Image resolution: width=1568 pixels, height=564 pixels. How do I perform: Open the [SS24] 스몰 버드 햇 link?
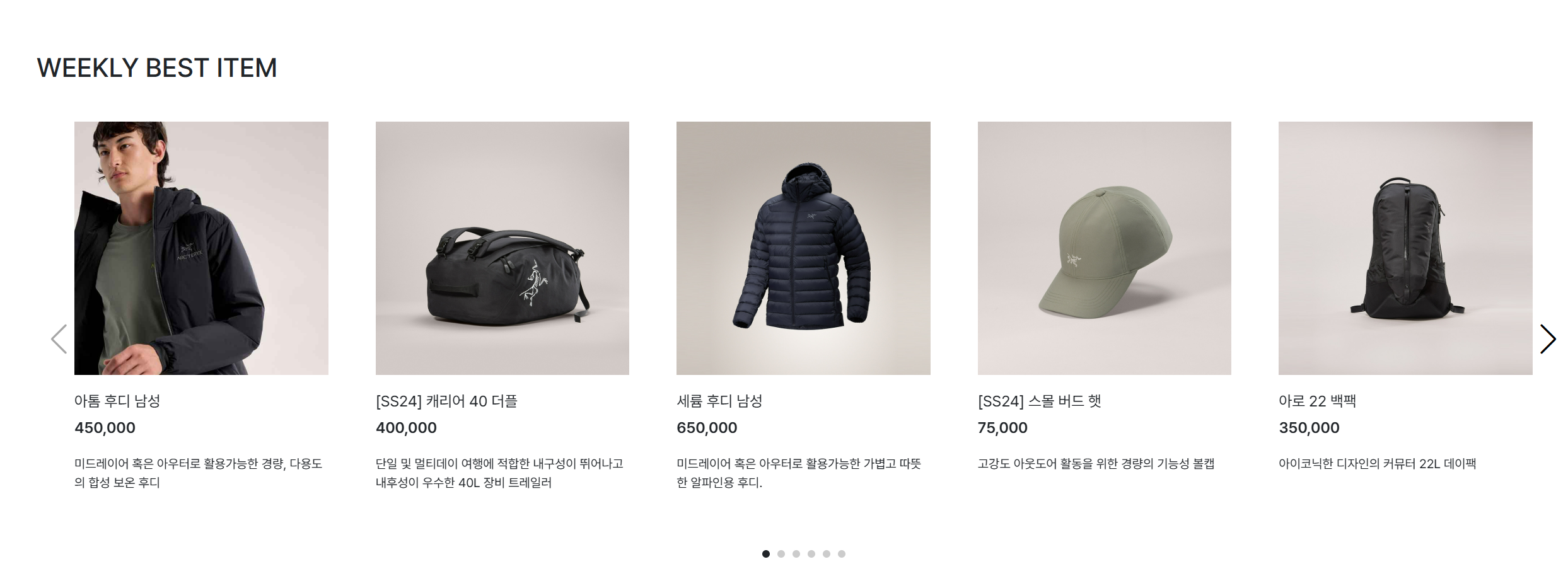1040,401
